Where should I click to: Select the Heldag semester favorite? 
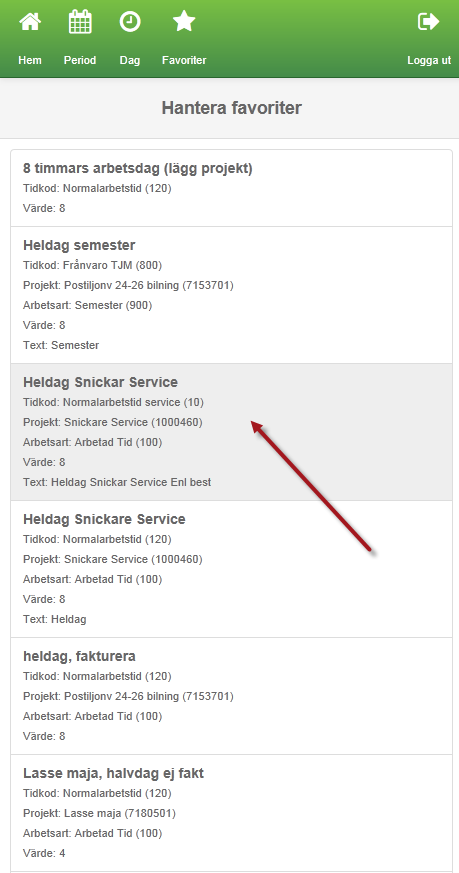(231, 295)
